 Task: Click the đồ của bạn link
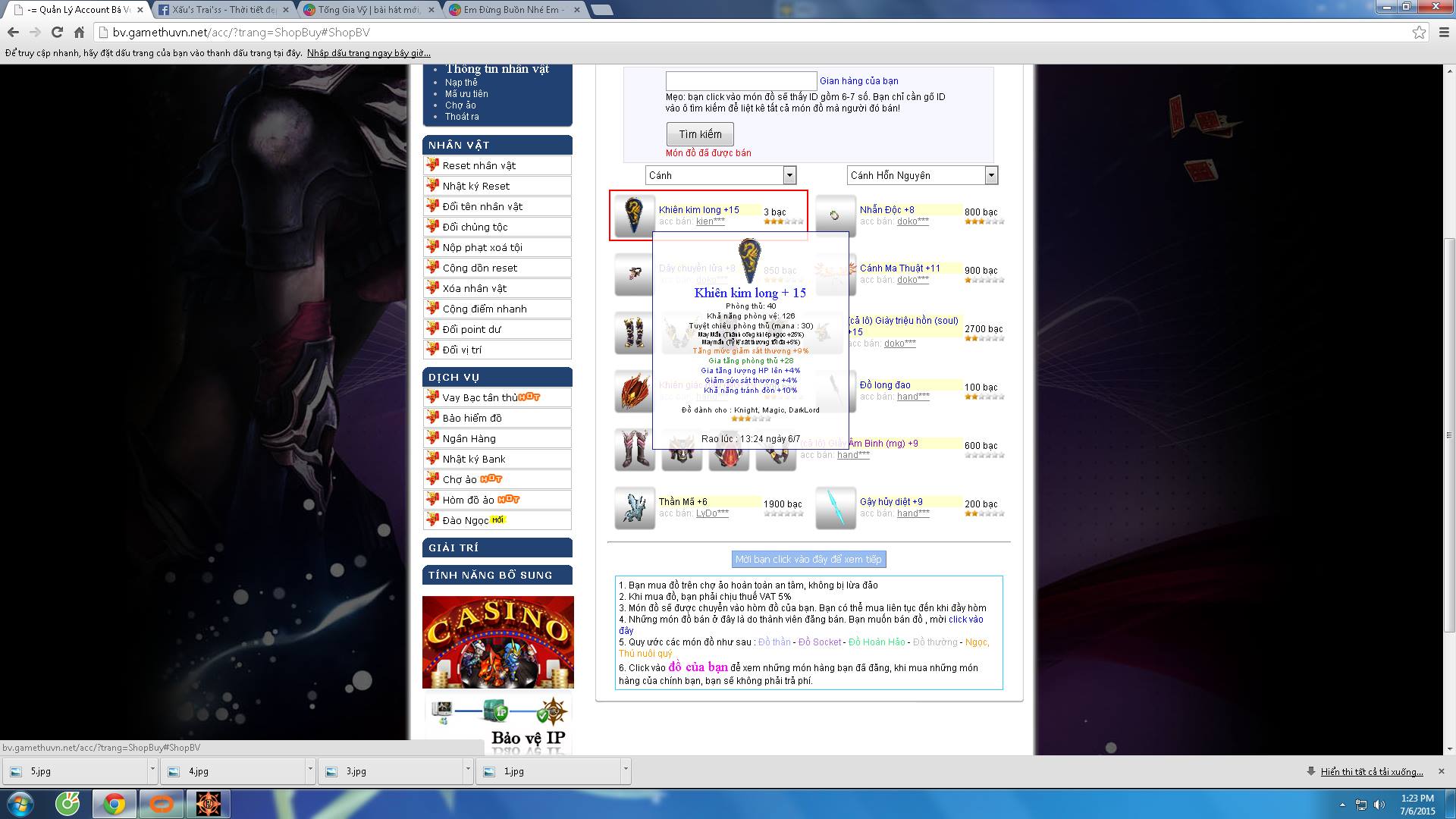click(698, 667)
